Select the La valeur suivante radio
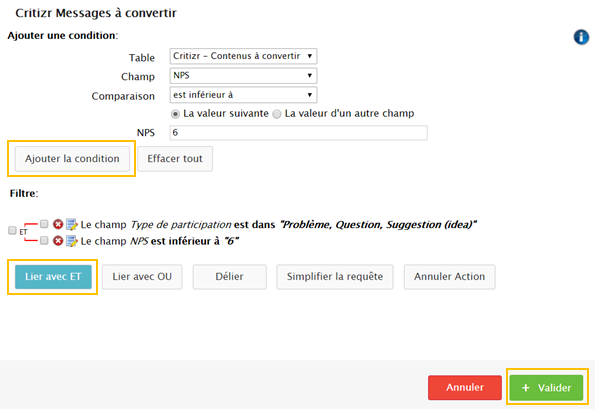Image resolution: width=595 pixels, height=409 pixels. [175, 114]
